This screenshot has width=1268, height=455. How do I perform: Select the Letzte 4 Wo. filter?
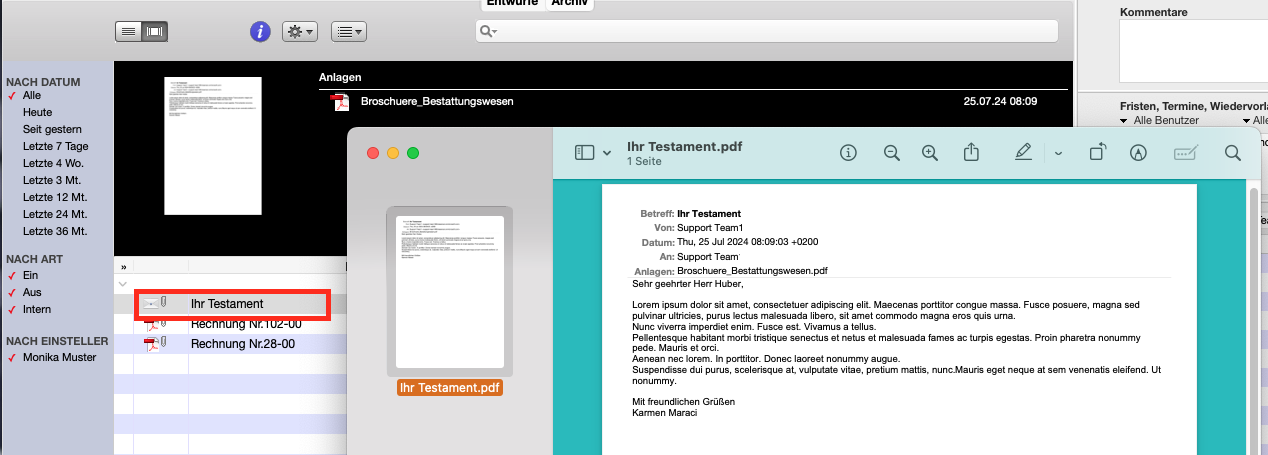click(53, 163)
